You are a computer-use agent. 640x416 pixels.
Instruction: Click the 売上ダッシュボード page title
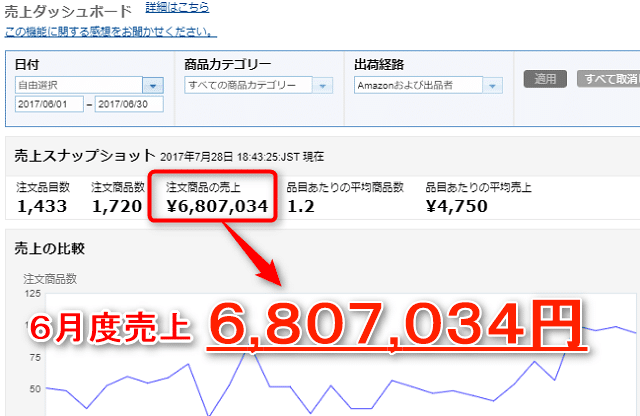click(x=67, y=11)
